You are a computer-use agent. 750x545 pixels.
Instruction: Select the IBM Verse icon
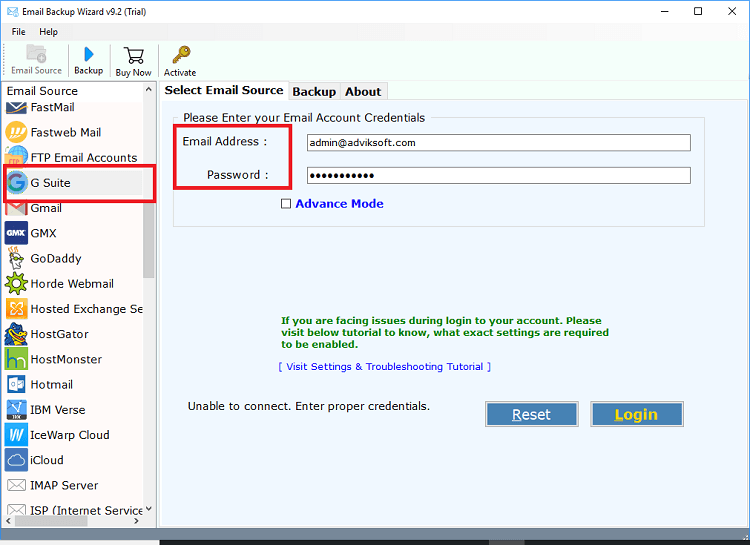16,409
